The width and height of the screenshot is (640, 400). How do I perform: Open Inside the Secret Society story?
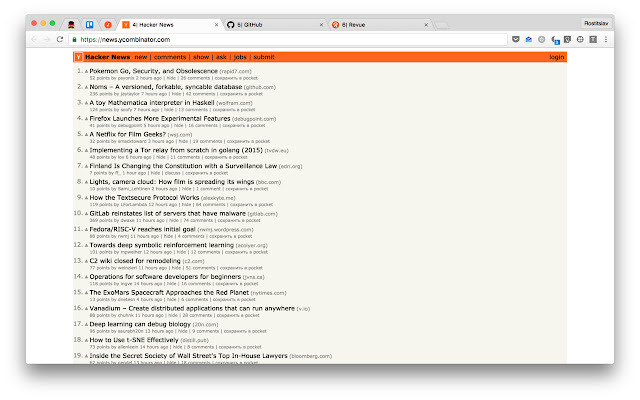[x=188, y=356]
